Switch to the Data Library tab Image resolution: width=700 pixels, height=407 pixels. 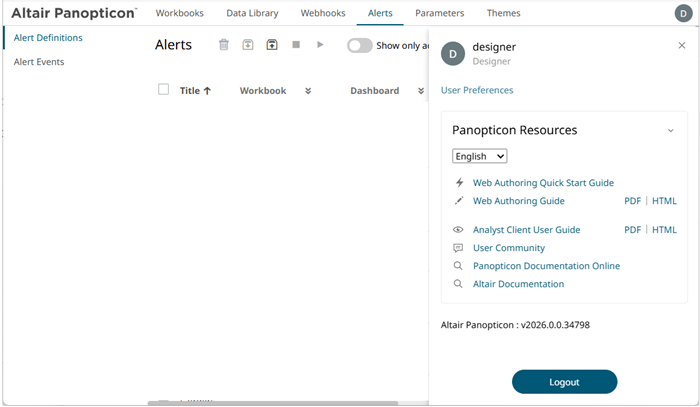click(x=252, y=14)
